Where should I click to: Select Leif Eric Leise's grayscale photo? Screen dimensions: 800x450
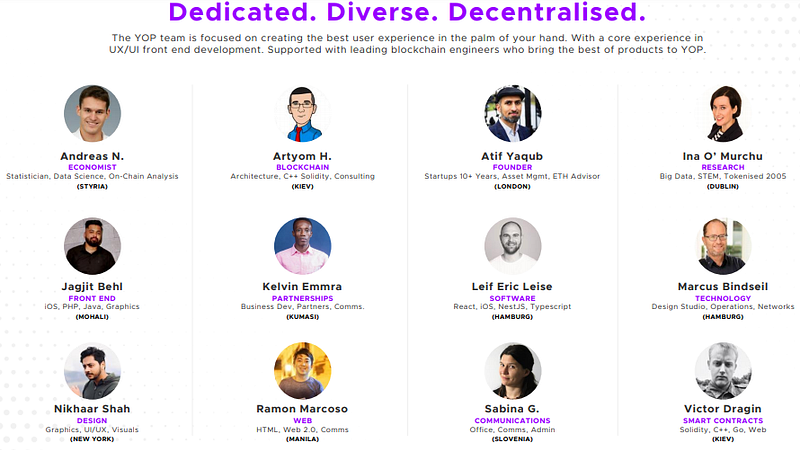point(513,246)
